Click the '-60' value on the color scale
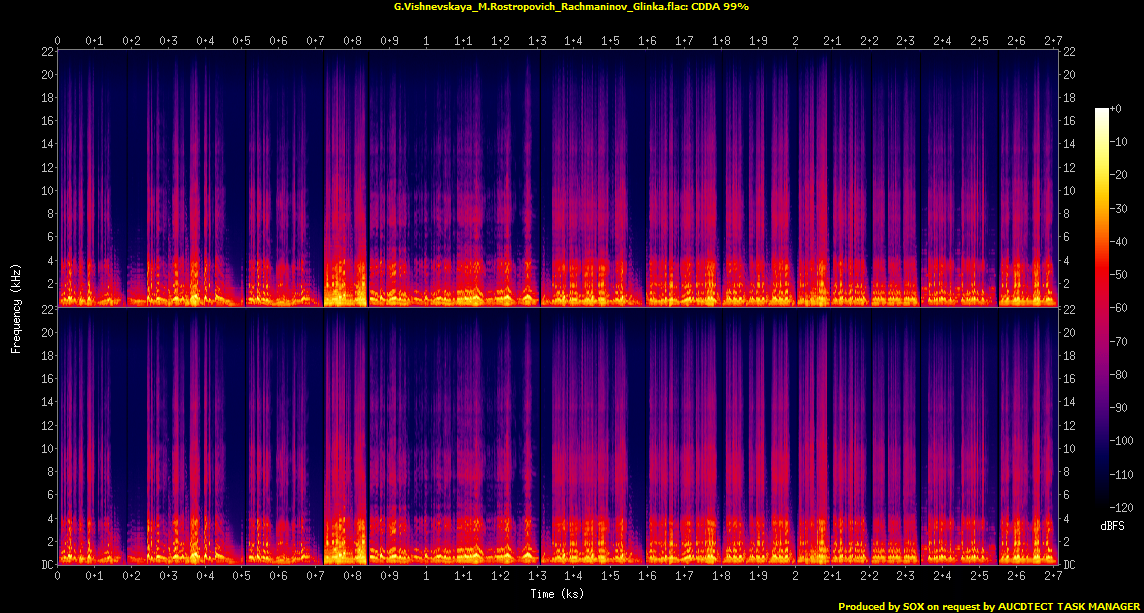 [x=1119, y=308]
